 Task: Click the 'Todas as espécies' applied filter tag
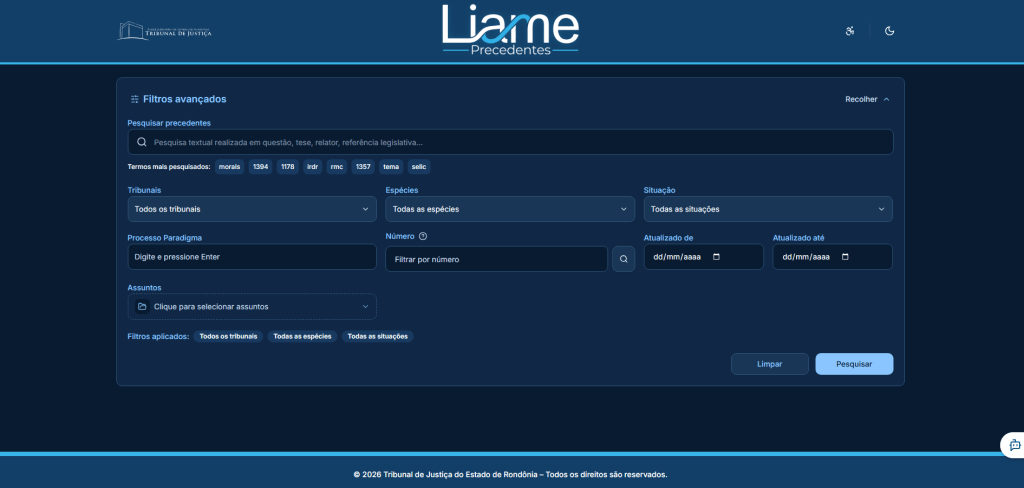tap(302, 336)
